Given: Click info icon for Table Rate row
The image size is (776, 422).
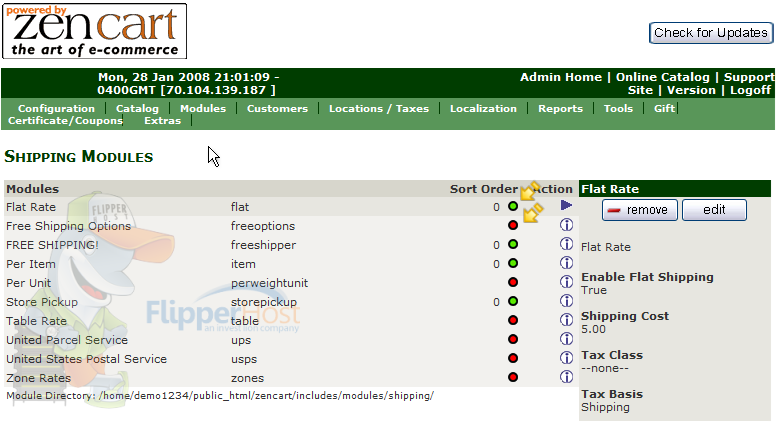Looking at the screenshot, I should 566,320.
